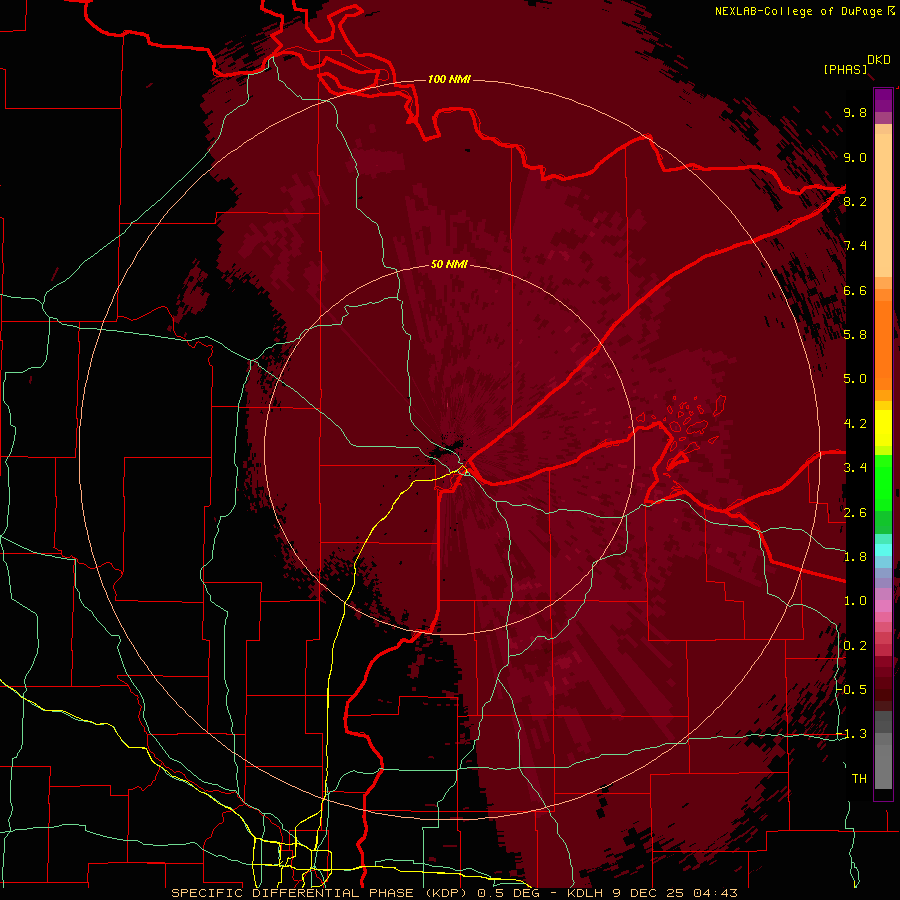Click the -1.3 legend scale value
The height and width of the screenshot is (900, 900).
(x=852, y=734)
